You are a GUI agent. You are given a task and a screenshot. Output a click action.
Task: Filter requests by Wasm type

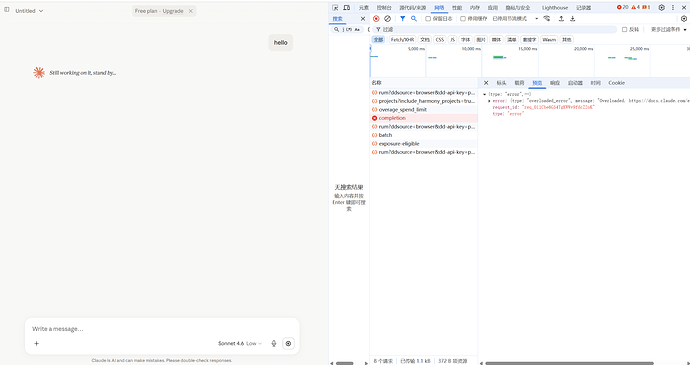[x=549, y=40]
